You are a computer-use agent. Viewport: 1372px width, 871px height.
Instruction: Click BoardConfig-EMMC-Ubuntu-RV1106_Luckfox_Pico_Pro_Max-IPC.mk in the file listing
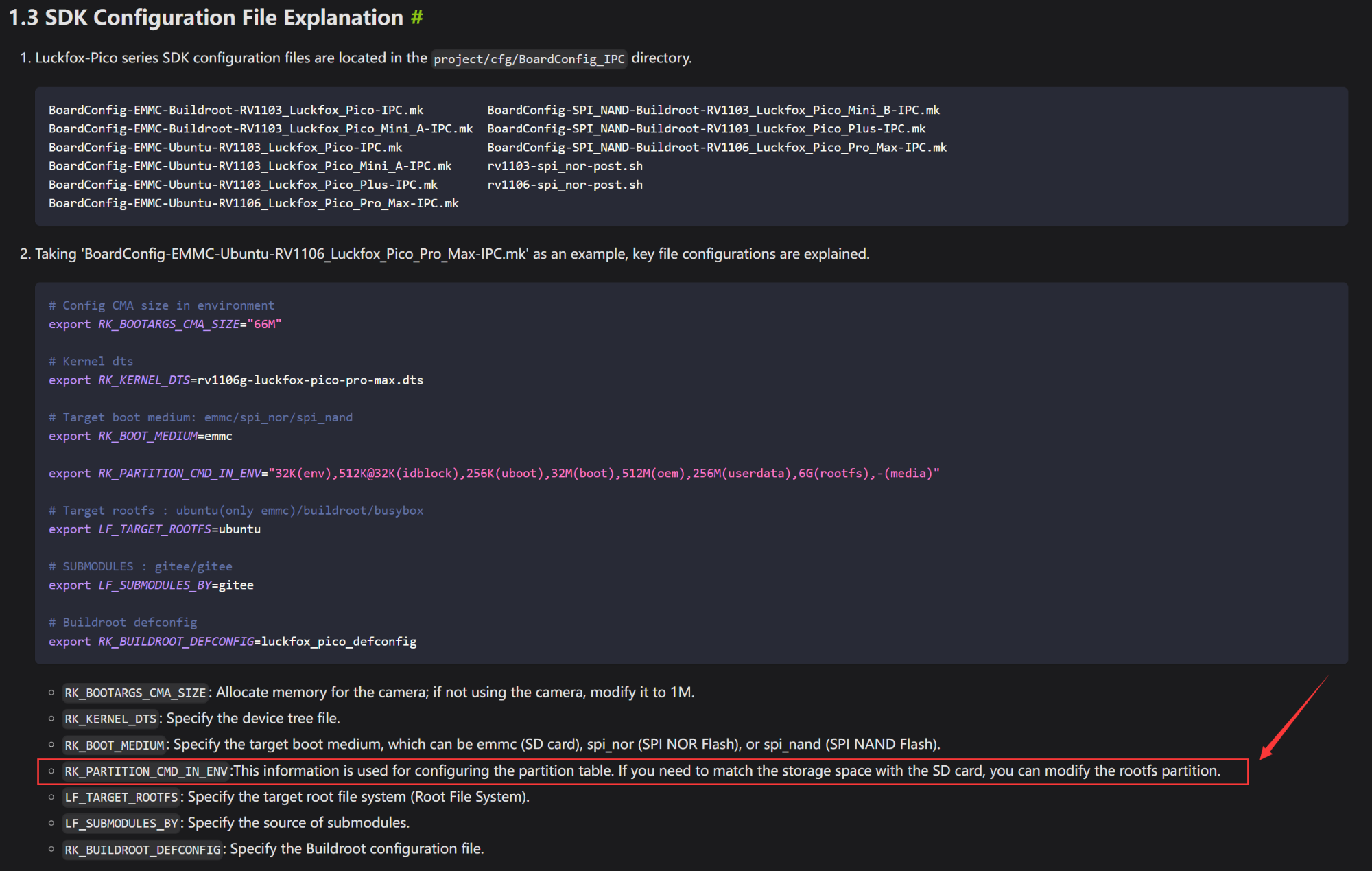pyautogui.click(x=254, y=203)
